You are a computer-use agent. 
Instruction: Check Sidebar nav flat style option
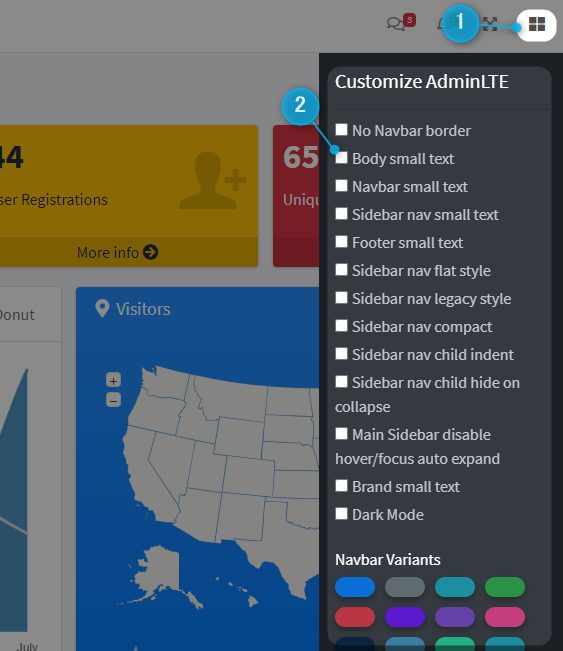(x=341, y=270)
